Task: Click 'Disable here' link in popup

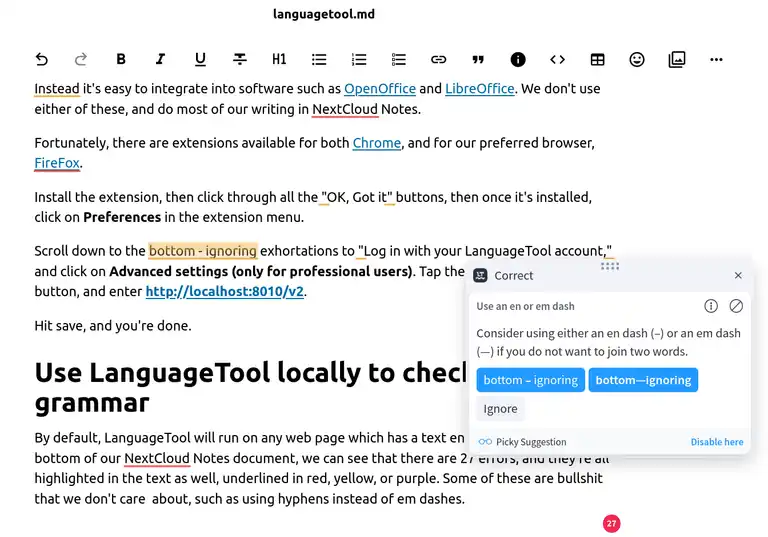Action: pos(717,442)
